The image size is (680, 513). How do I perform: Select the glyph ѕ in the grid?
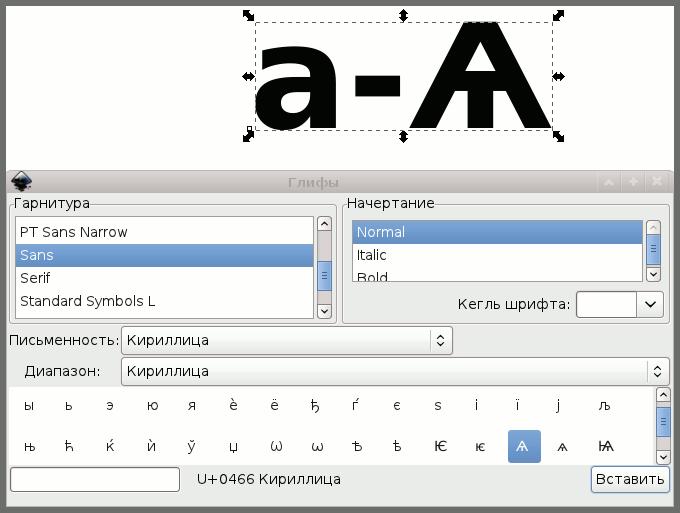[x=438, y=406]
